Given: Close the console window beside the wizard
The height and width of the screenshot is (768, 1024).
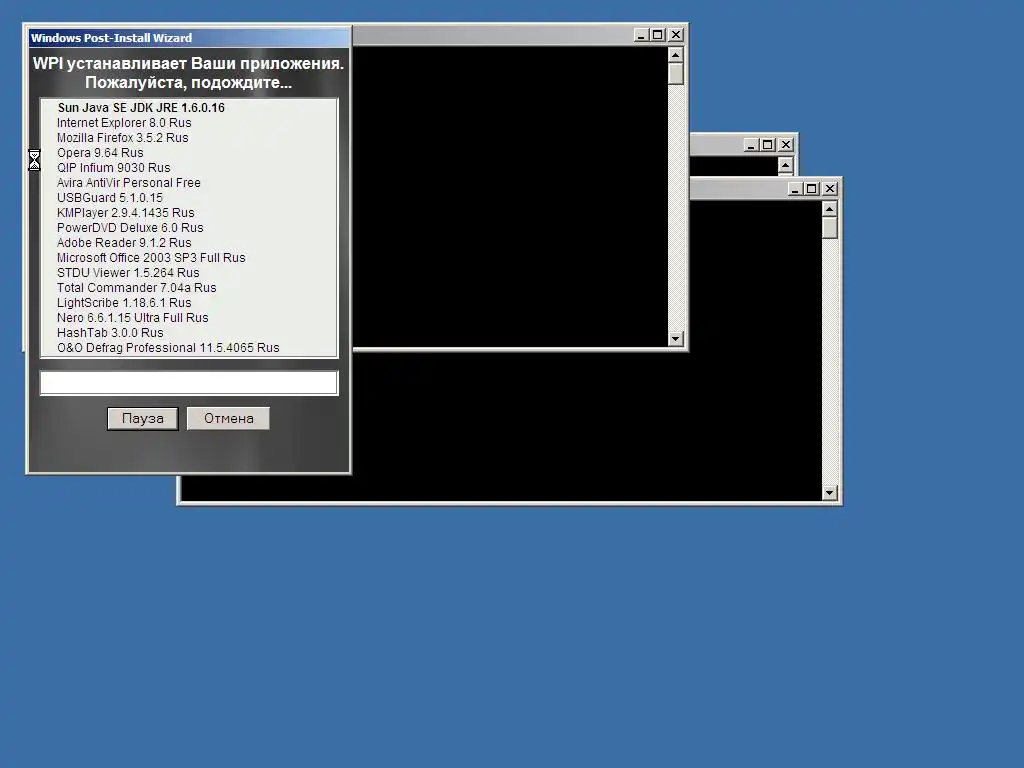Looking at the screenshot, I should pos(676,35).
